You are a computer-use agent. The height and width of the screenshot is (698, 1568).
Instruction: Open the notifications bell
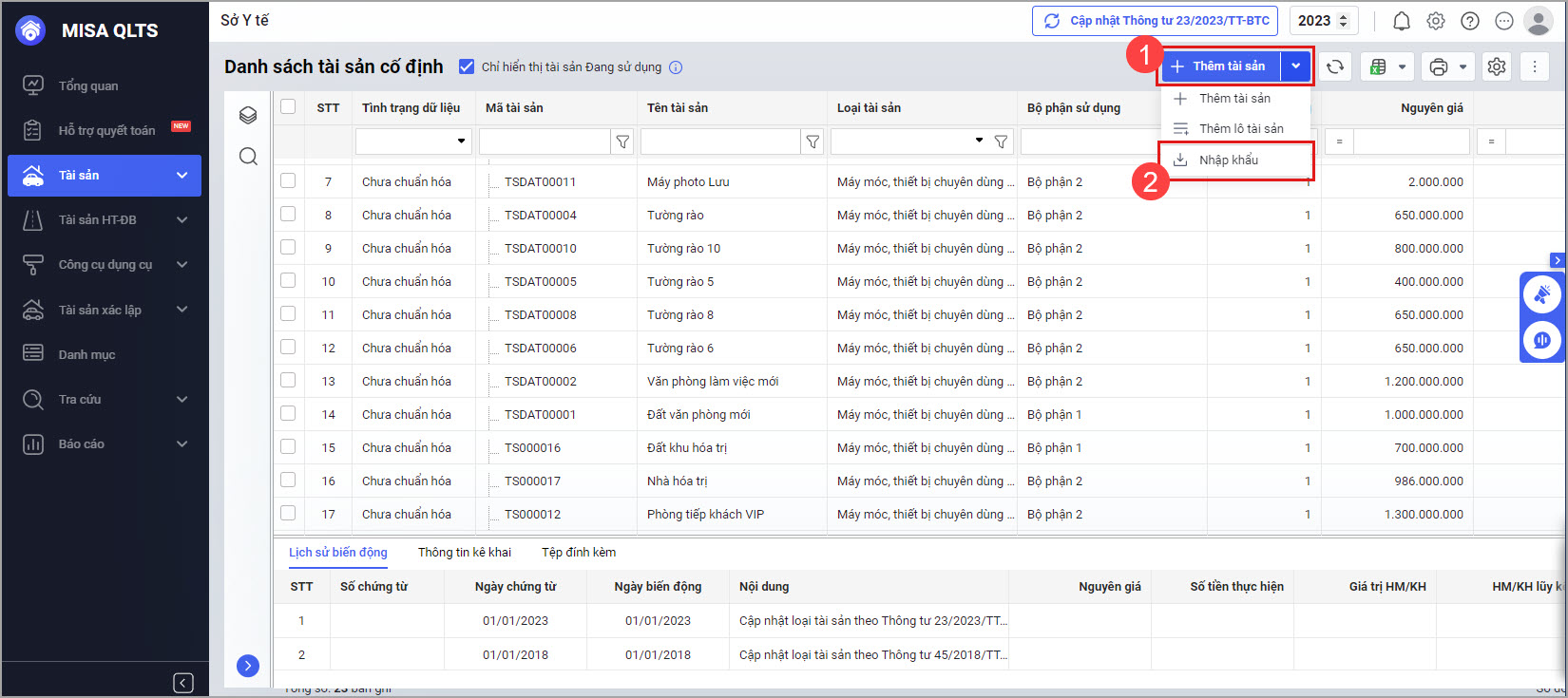coord(1401,21)
